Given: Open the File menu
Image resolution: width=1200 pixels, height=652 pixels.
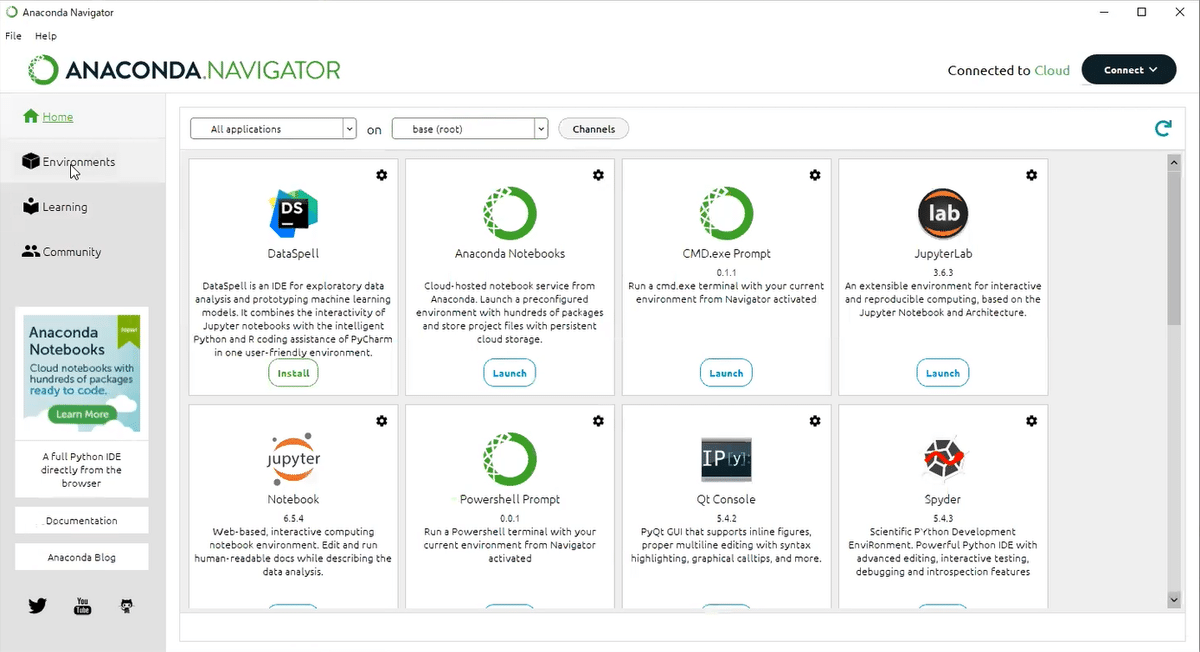Looking at the screenshot, I should pyautogui.click(x=13, y=36).
